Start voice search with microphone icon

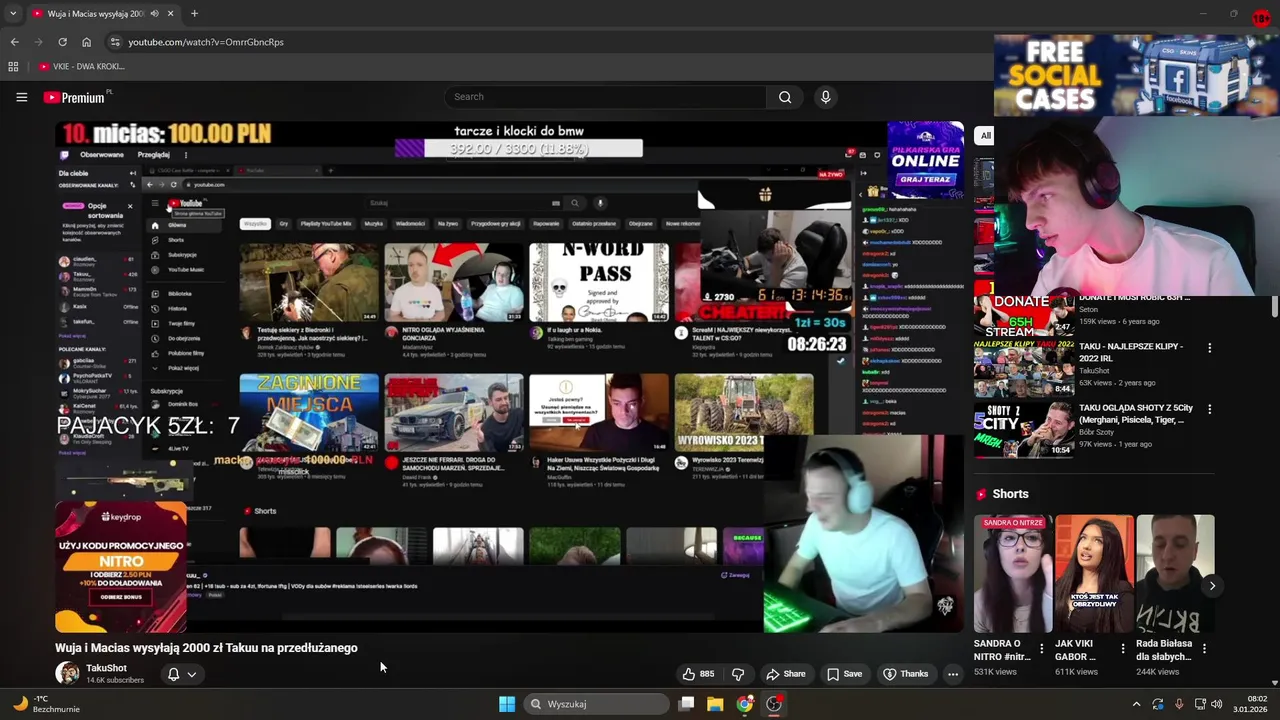(825, 97)
